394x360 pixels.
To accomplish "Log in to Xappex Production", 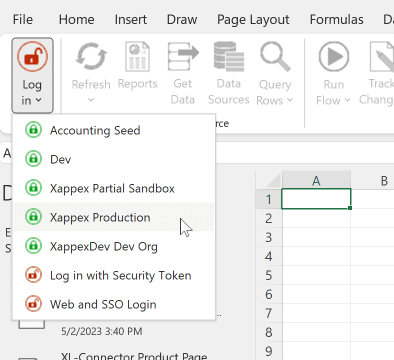I will pyautogui.click(x=114, y=217).
